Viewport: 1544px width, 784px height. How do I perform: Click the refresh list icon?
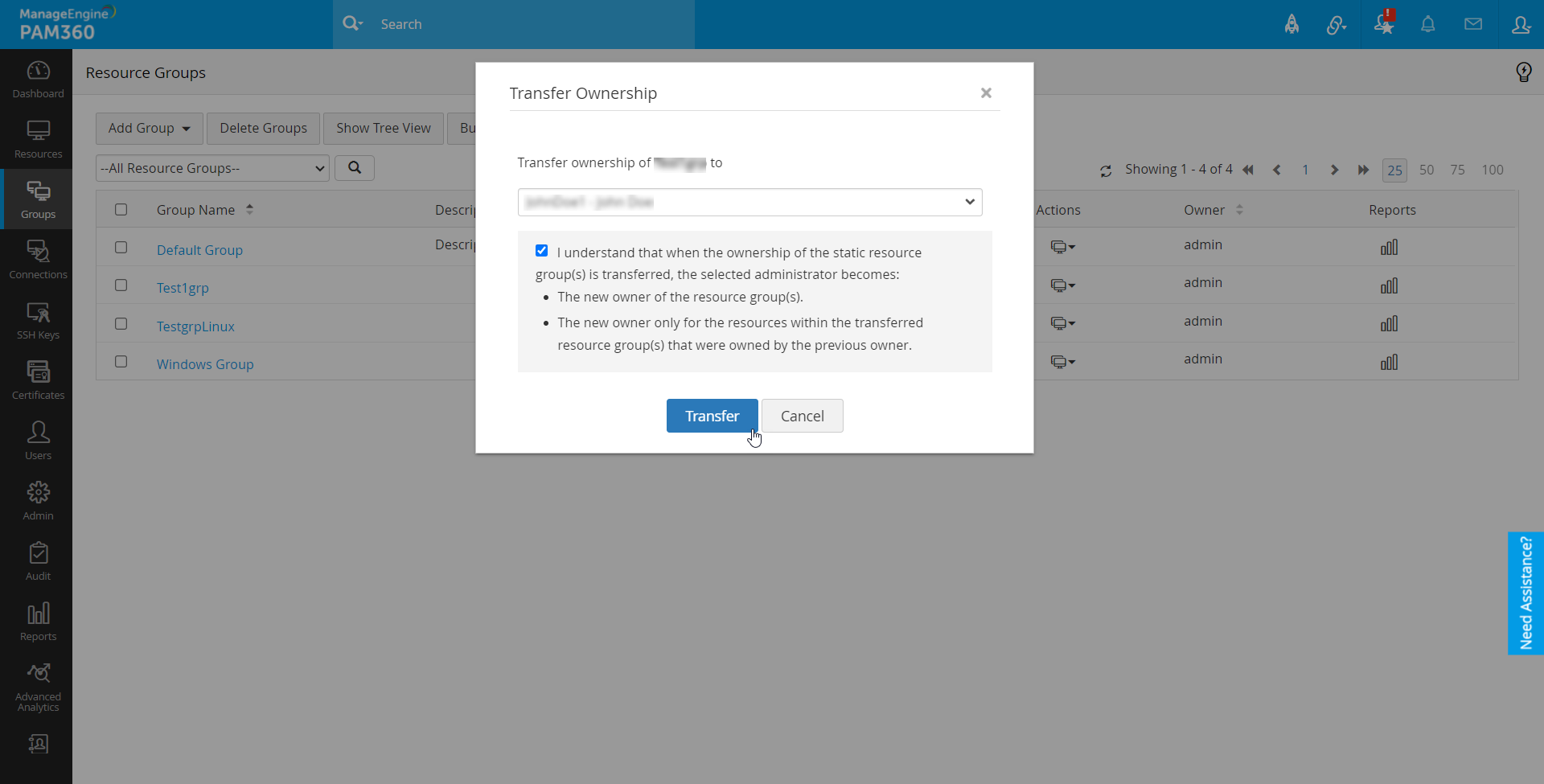(x=1106, y=170)
